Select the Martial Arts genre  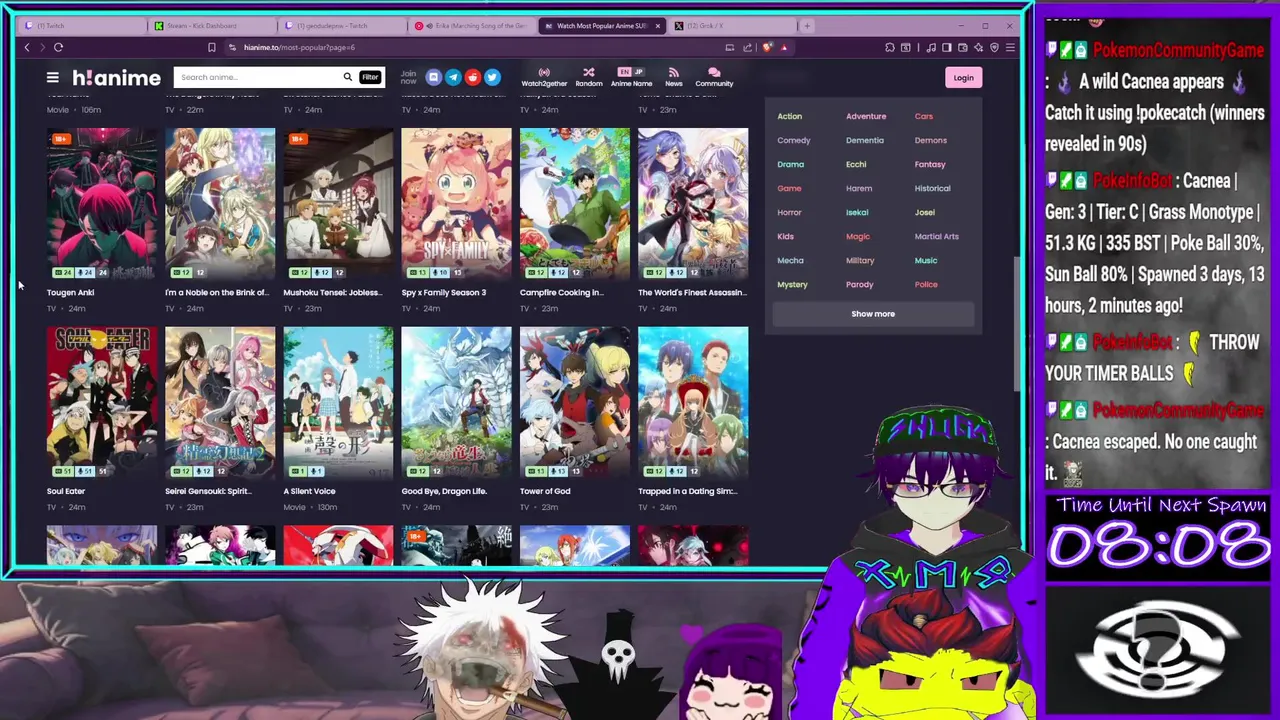pyautogui.click(x=936, y=236)
